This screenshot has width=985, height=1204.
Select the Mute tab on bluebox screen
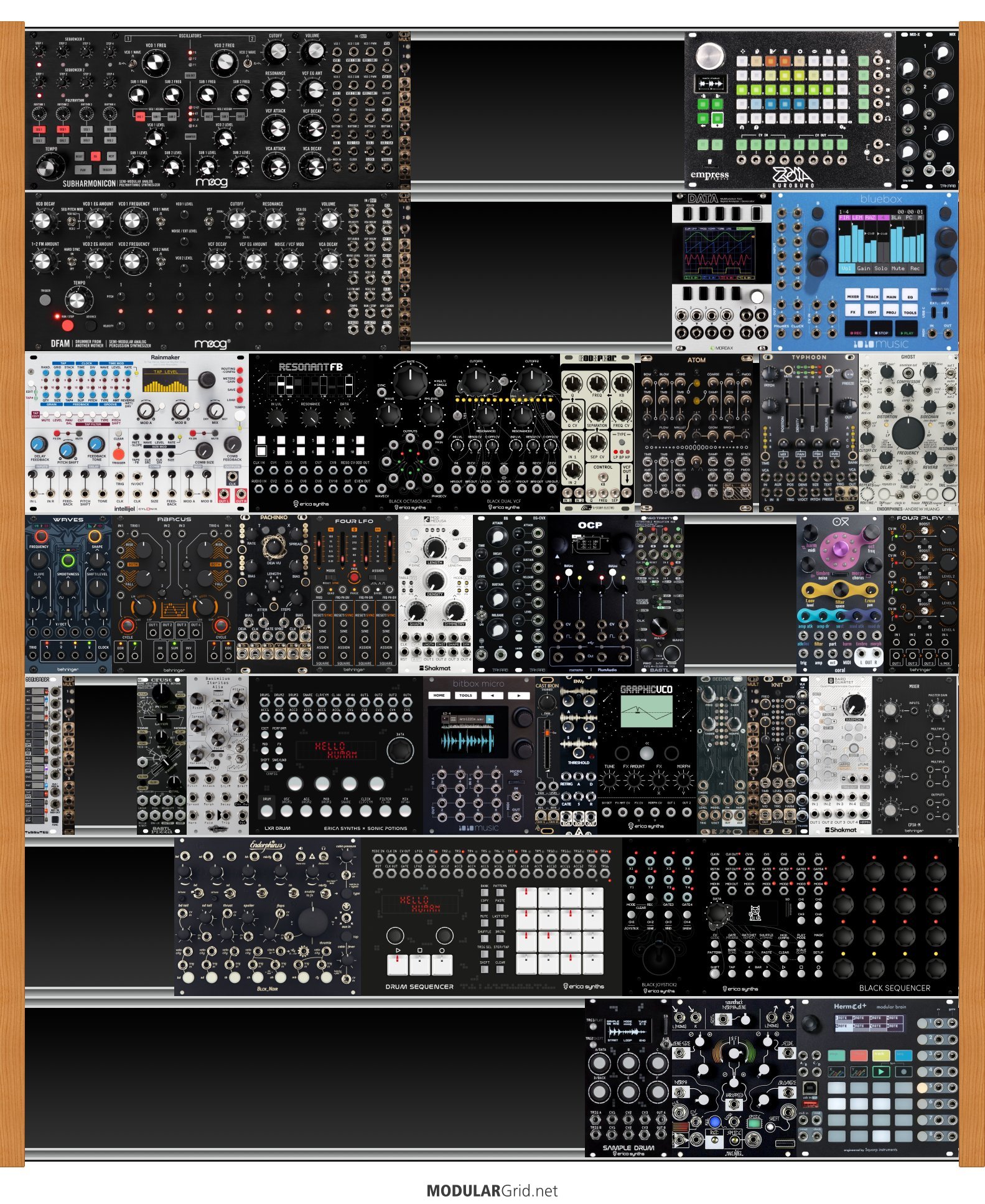(x=897, y=269)
